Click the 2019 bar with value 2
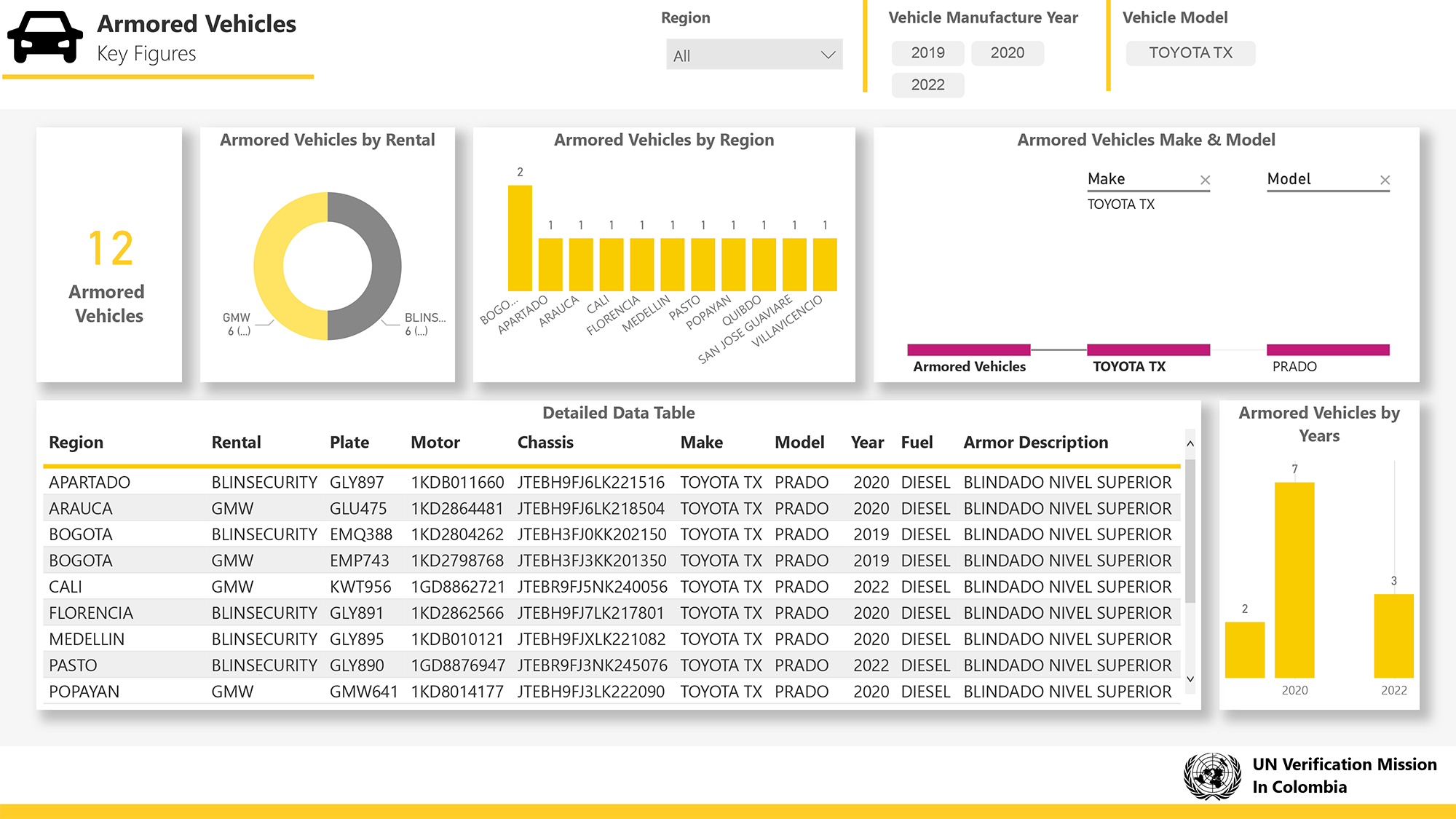 click(1245, 650)
